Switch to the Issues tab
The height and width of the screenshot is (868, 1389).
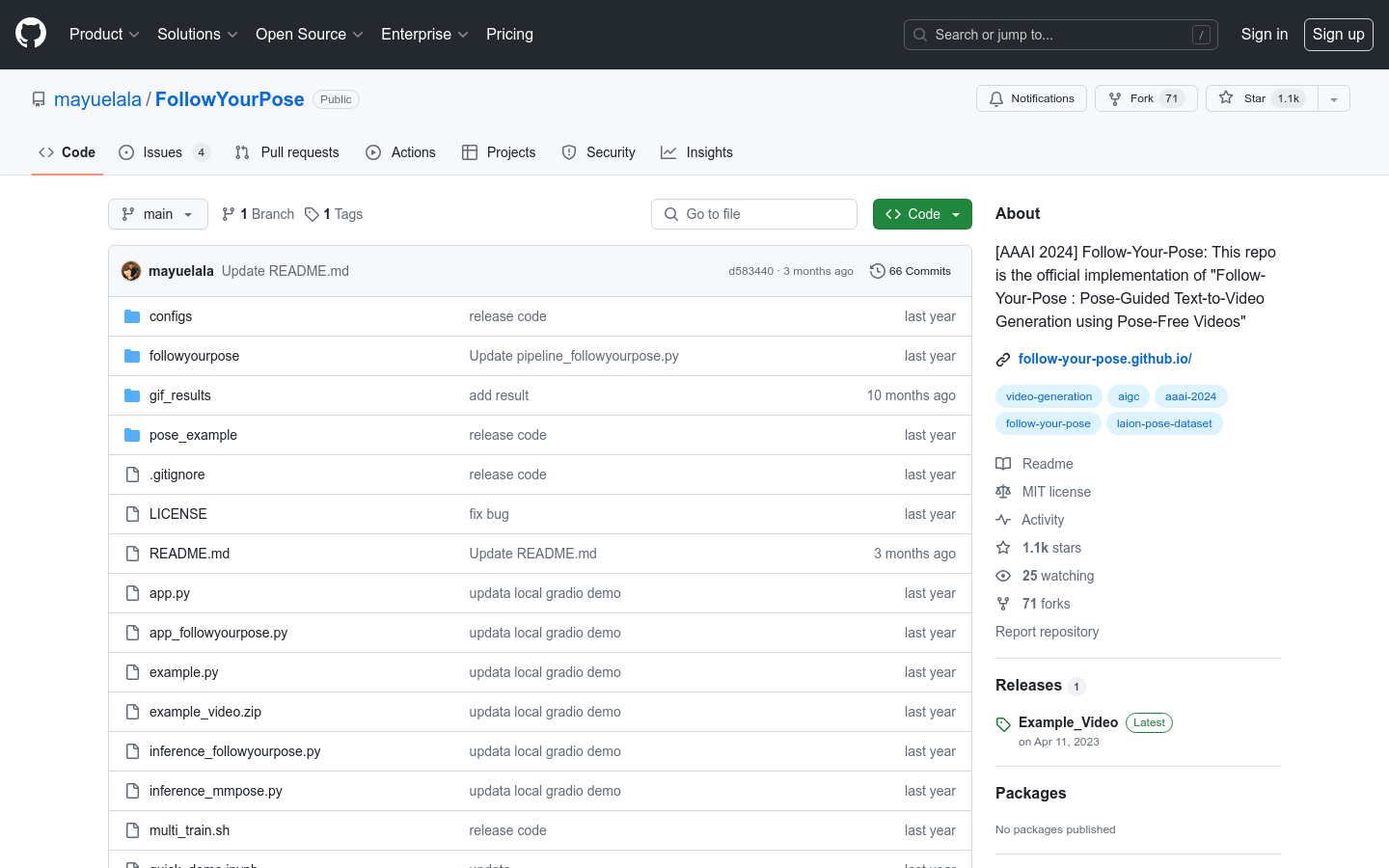point(163,152)
